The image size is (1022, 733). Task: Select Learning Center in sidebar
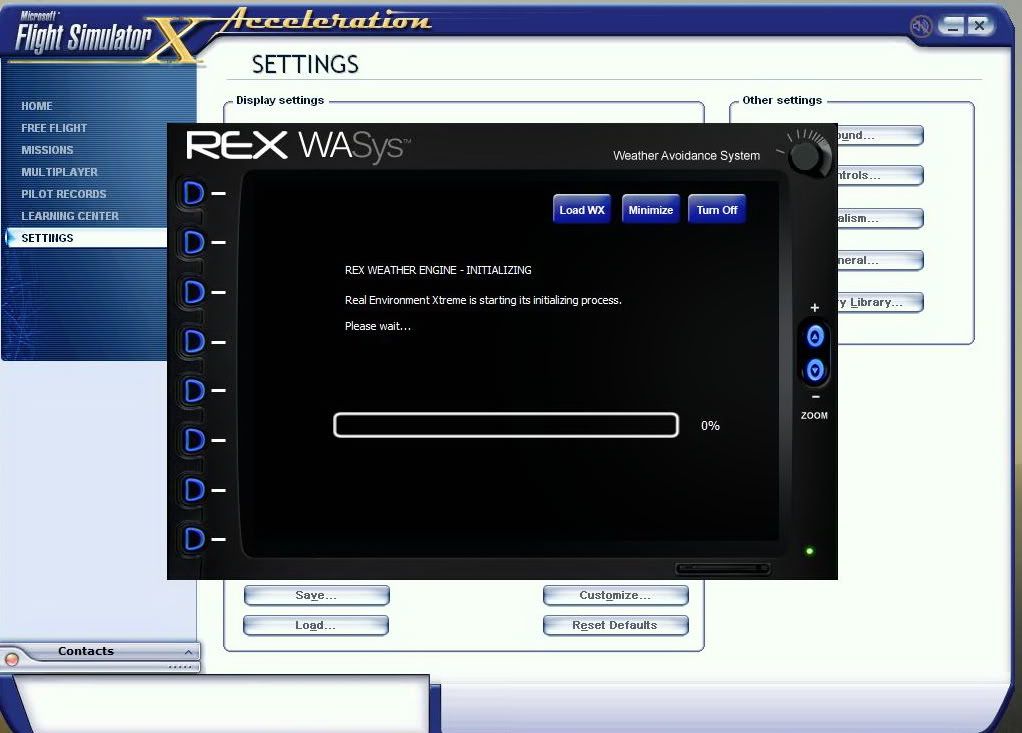coord(70,216)
